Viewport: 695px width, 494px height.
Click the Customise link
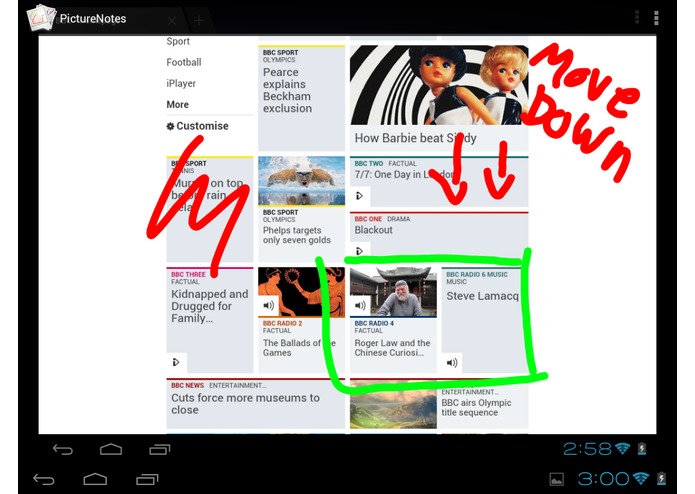(202, 126)
